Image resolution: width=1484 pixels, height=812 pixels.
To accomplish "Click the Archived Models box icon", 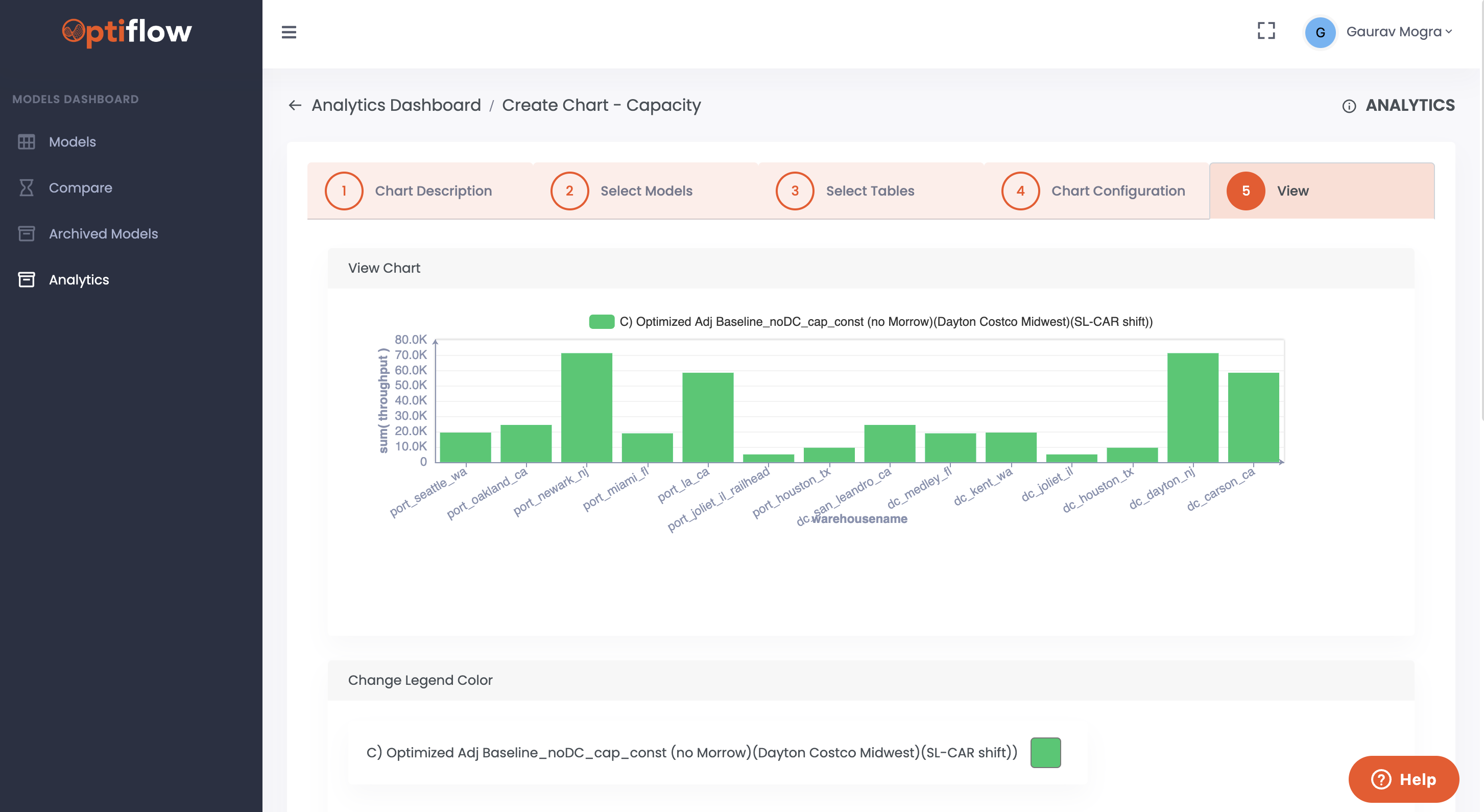I will tap(27, 233).
